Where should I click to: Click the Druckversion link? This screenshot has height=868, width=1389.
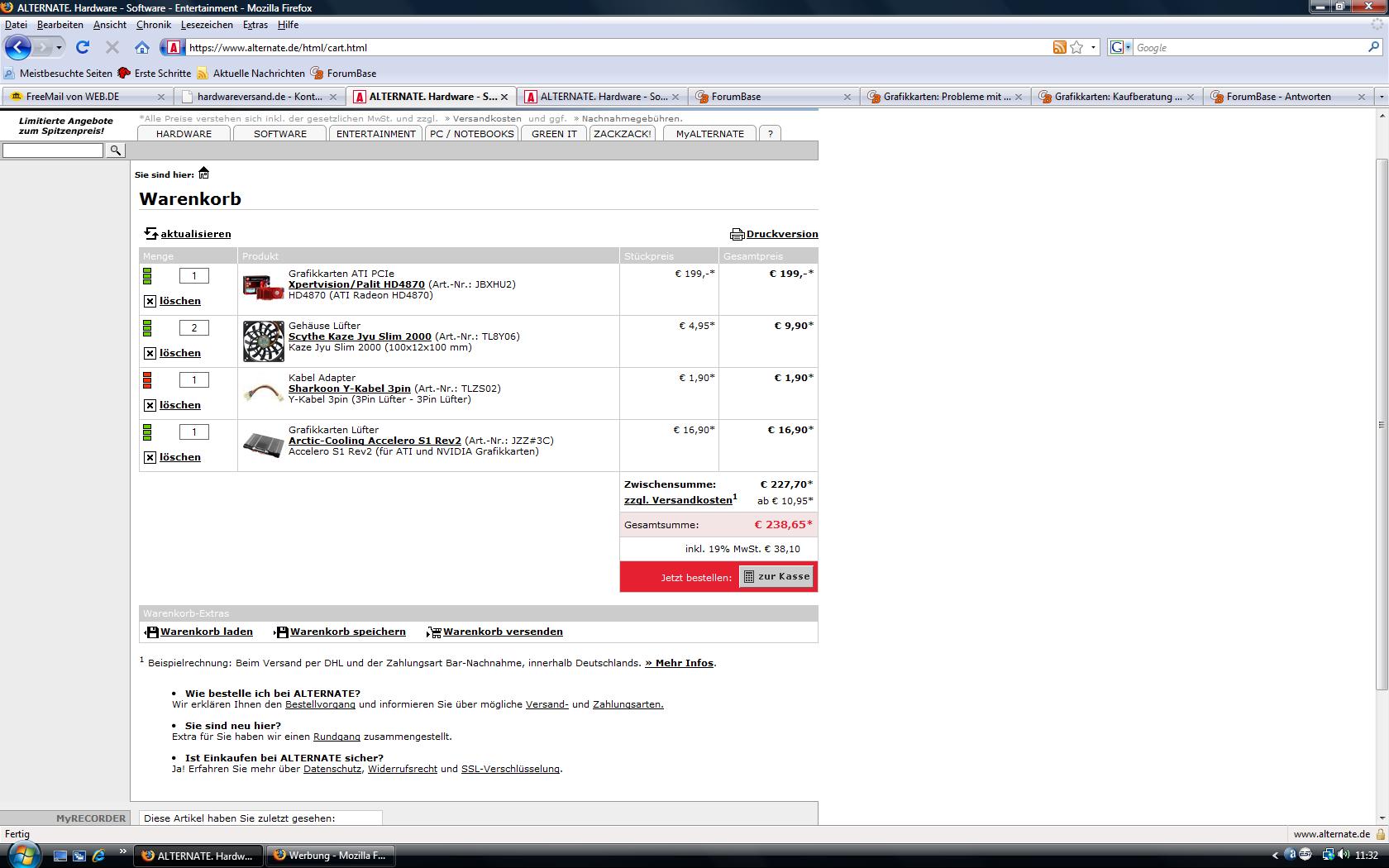coord(782,234)
